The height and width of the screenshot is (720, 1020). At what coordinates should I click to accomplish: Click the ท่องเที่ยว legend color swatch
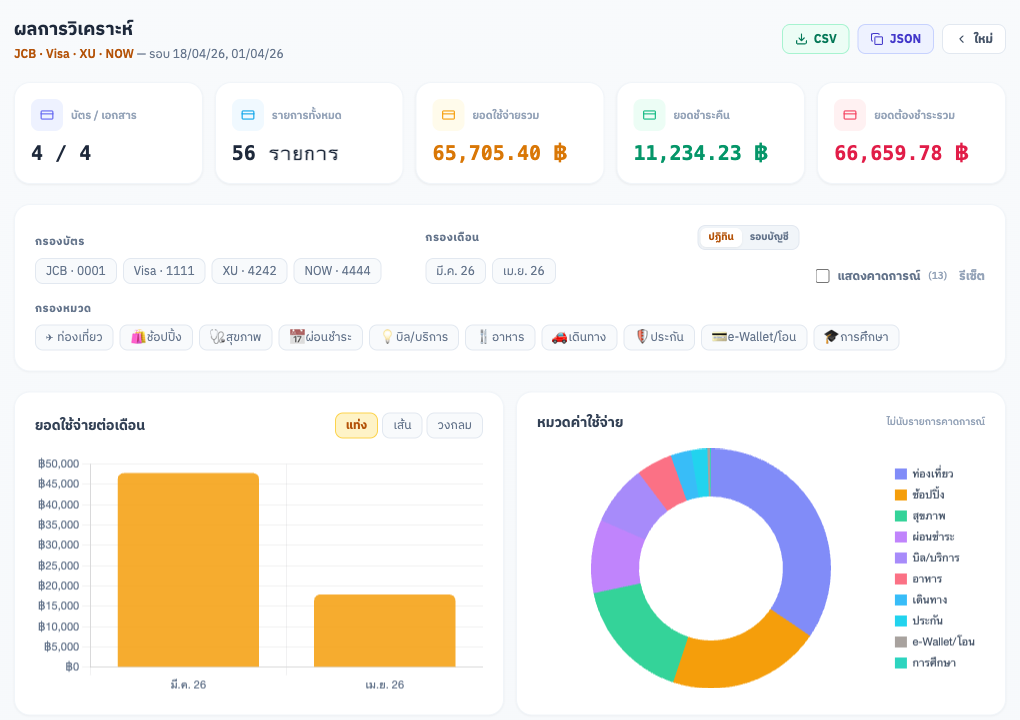pos(901,473)
